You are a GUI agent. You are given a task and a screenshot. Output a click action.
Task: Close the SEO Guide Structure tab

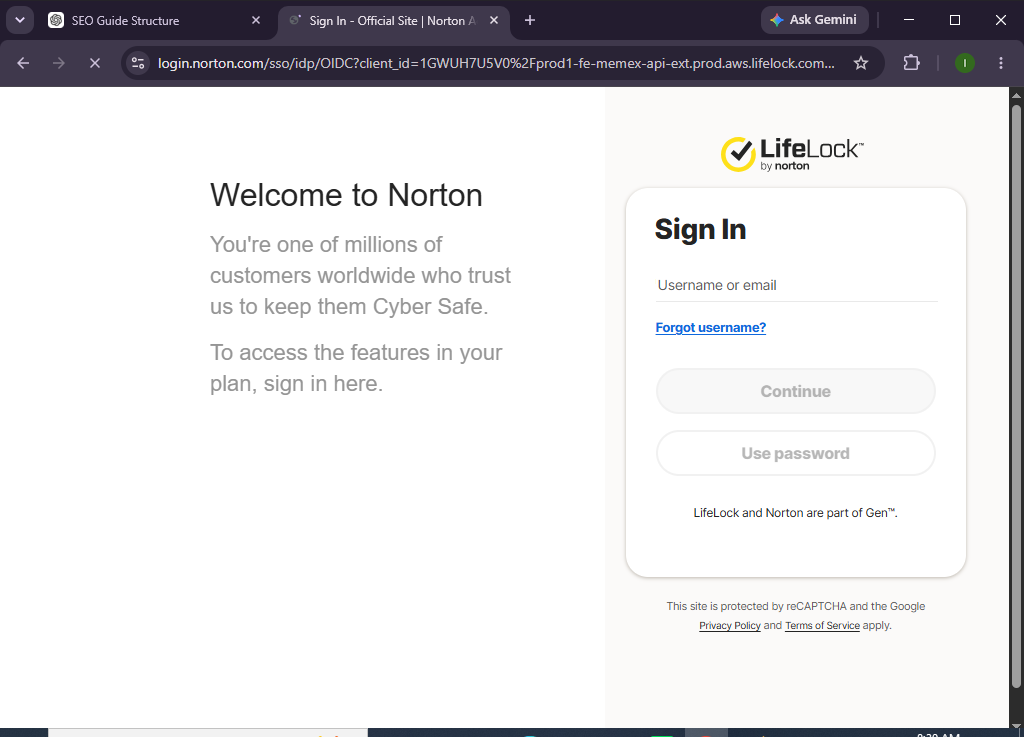coord(256,20)
